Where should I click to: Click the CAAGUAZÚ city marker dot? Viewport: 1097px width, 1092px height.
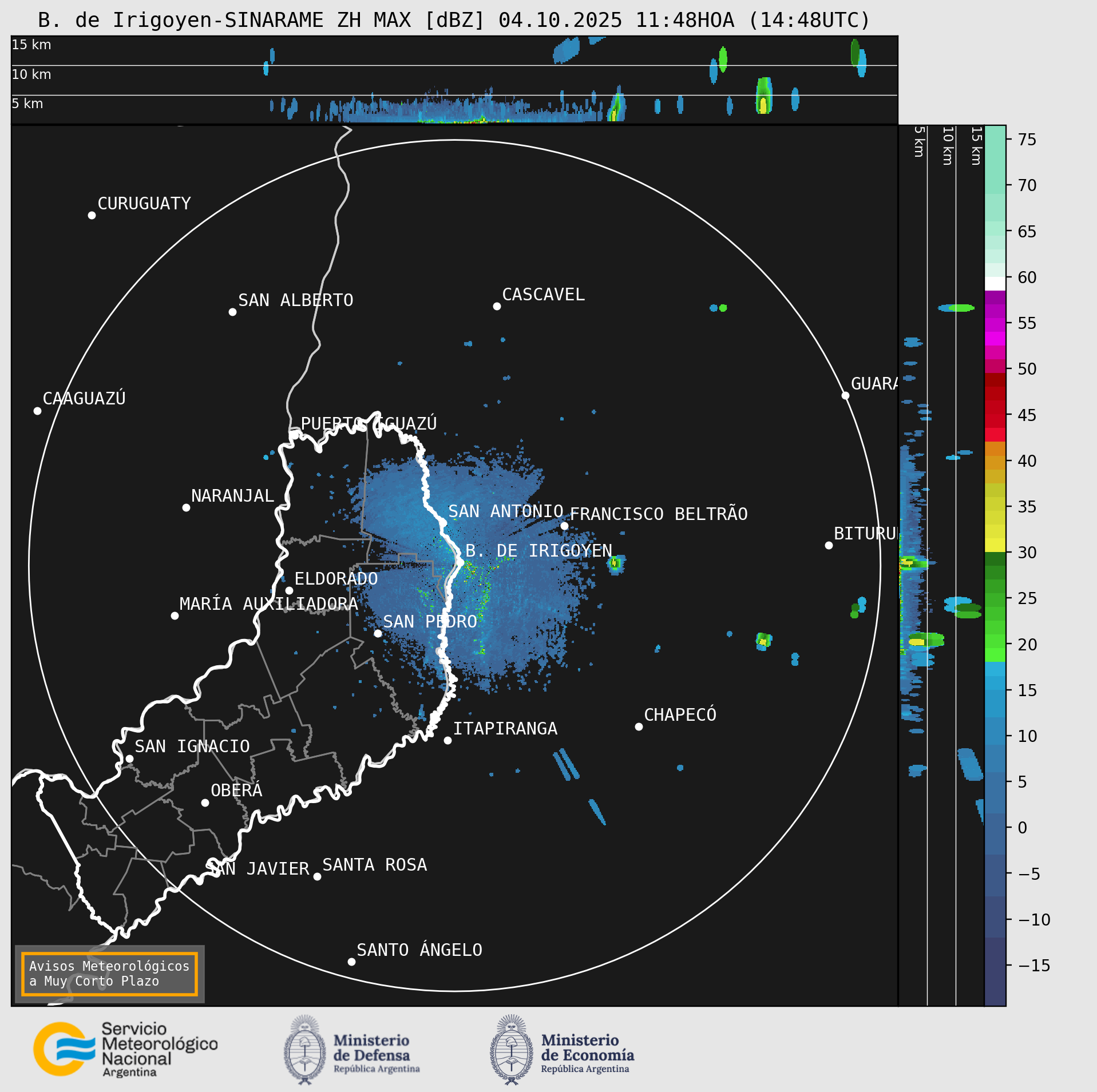click(x=37, y=411)
